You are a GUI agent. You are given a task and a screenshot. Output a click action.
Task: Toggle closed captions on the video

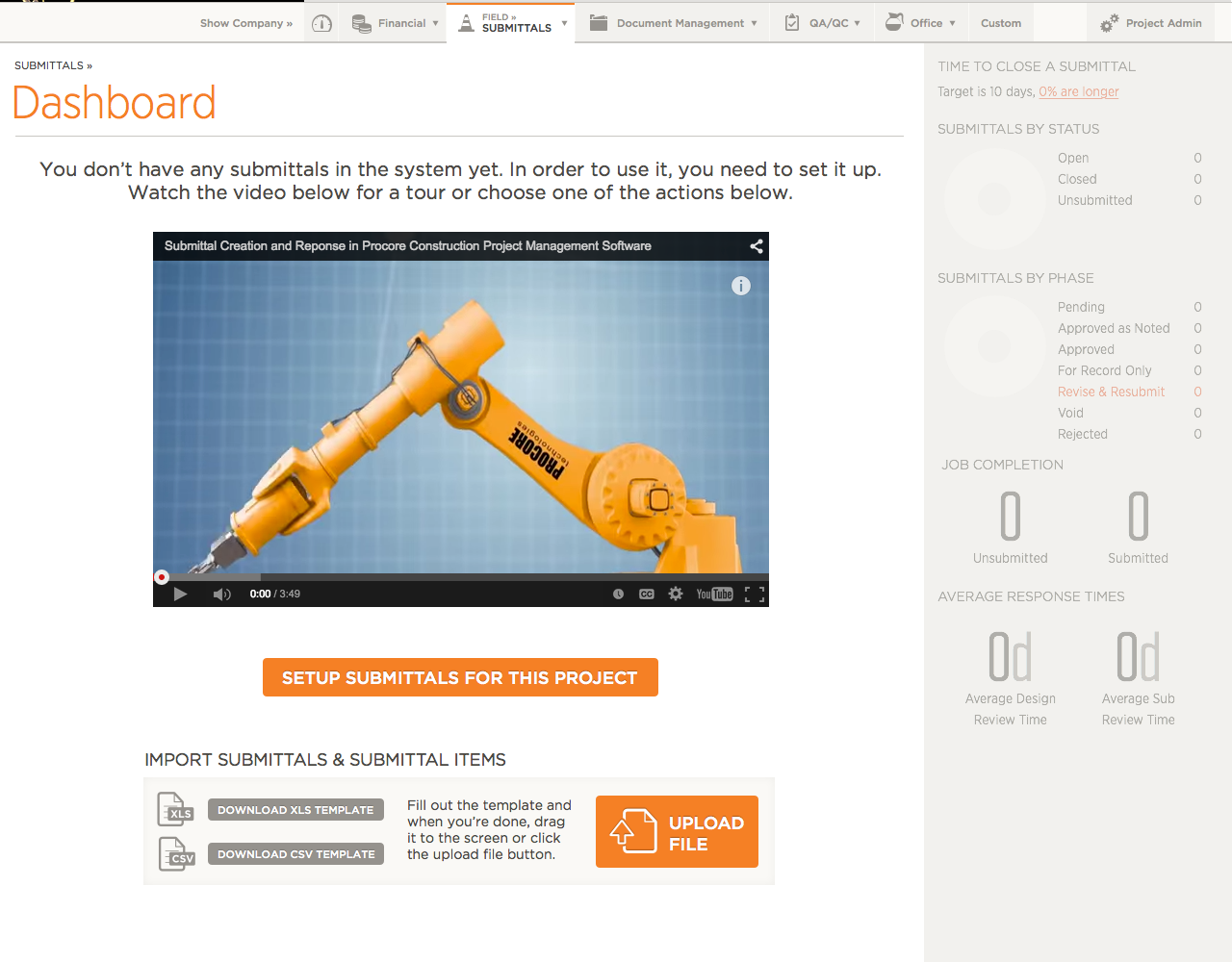pyautogui.click(x=647, y=594)
